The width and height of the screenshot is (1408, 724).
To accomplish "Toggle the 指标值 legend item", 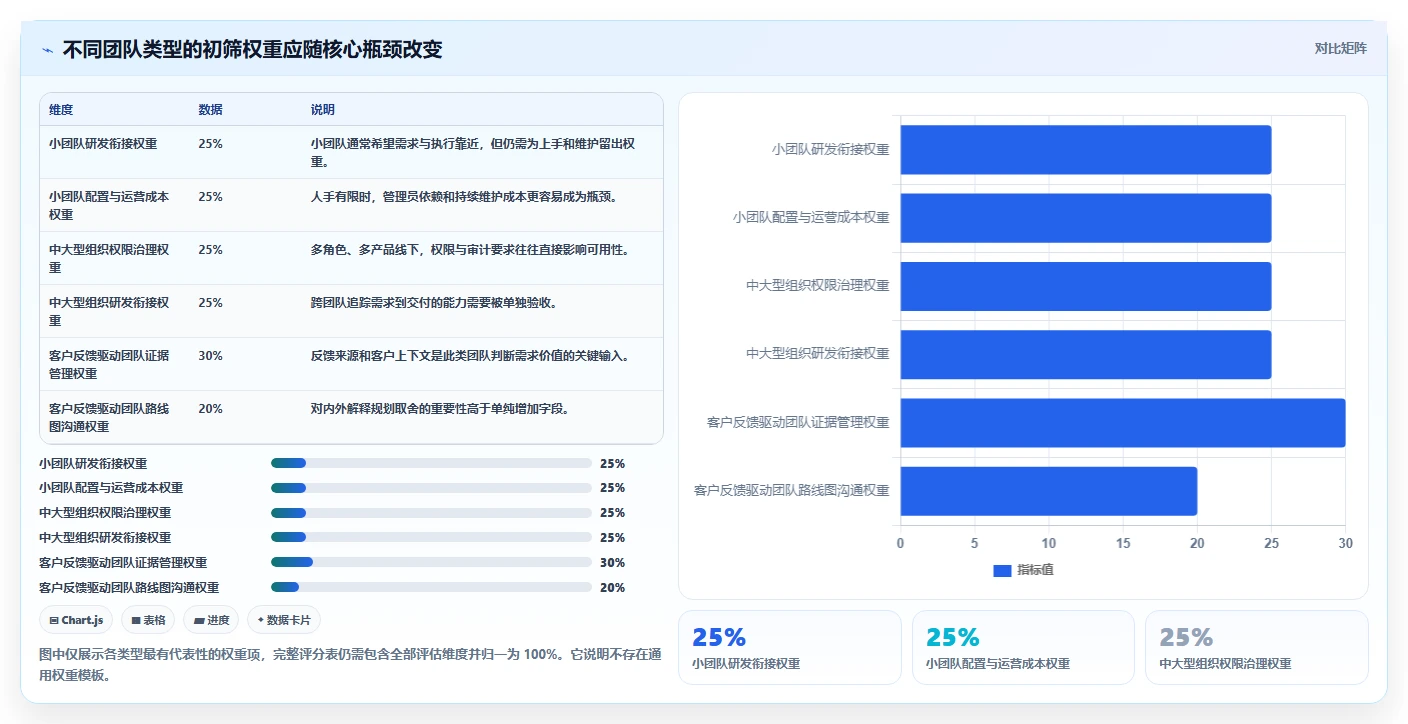I will (x=1023, y=570).
